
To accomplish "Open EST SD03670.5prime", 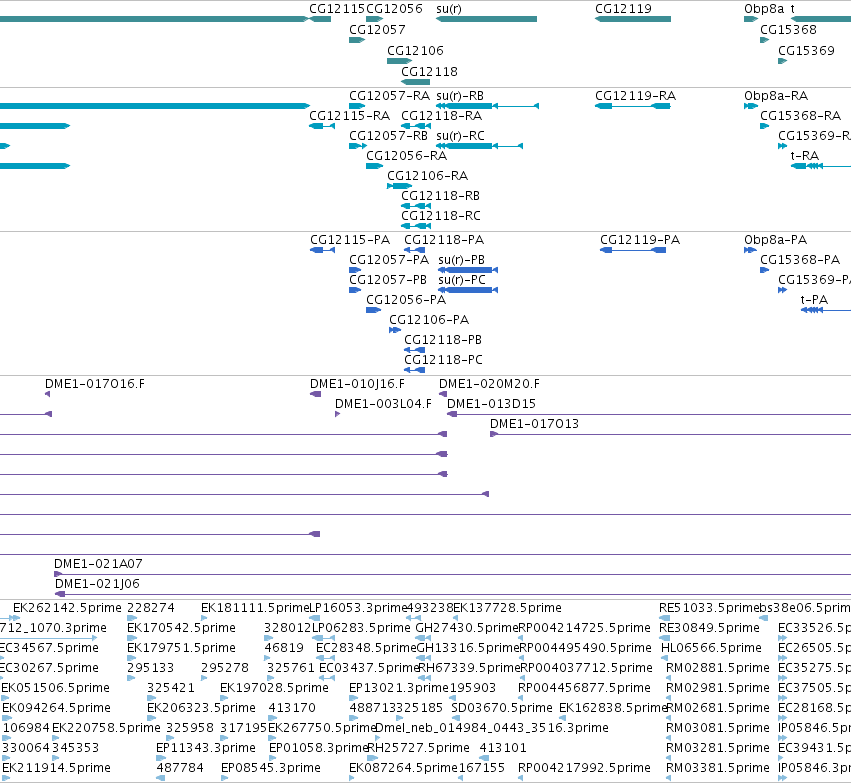I will point(502,709).
